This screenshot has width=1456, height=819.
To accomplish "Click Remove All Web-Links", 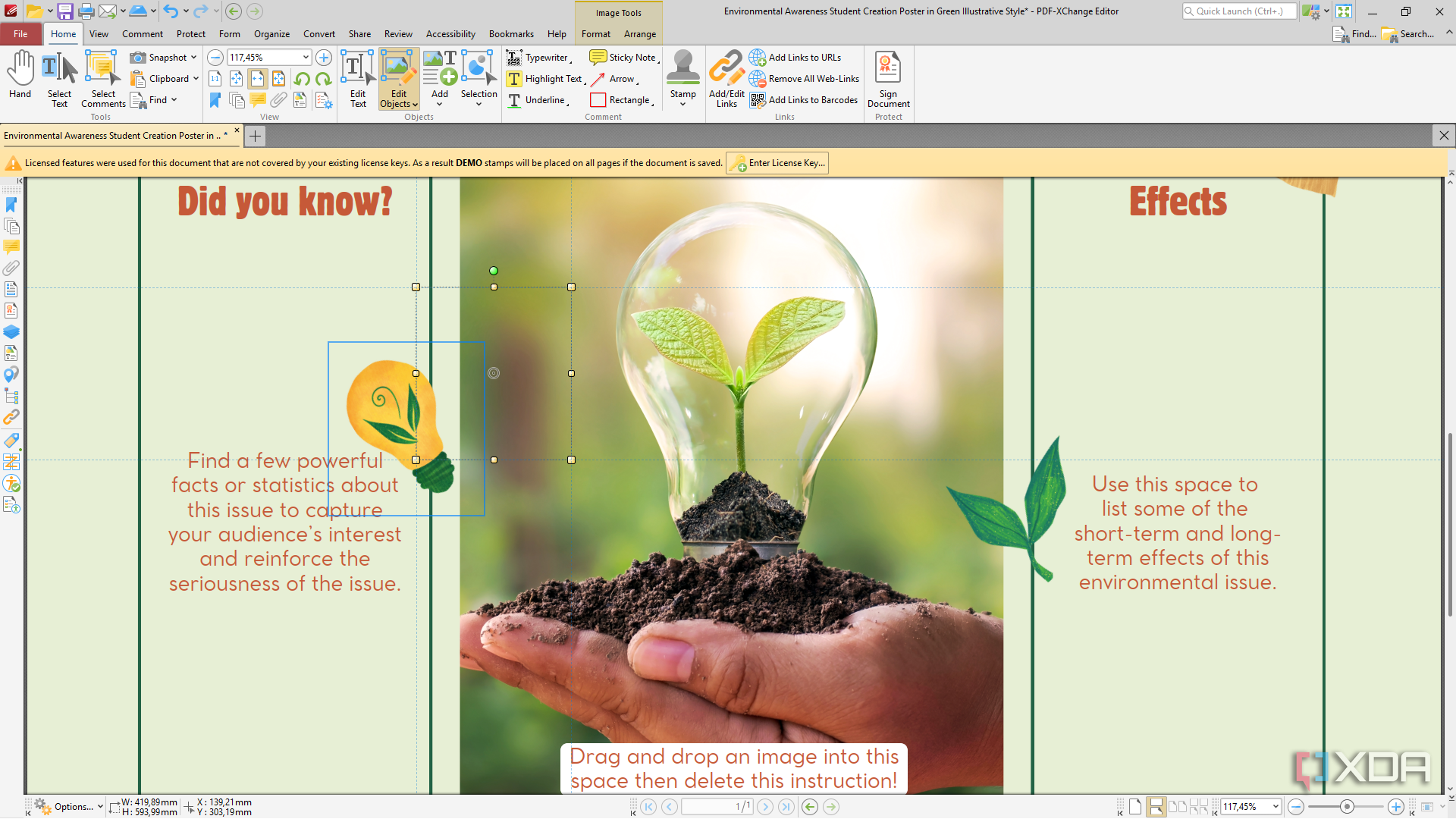I will click(x=805, y=79).
